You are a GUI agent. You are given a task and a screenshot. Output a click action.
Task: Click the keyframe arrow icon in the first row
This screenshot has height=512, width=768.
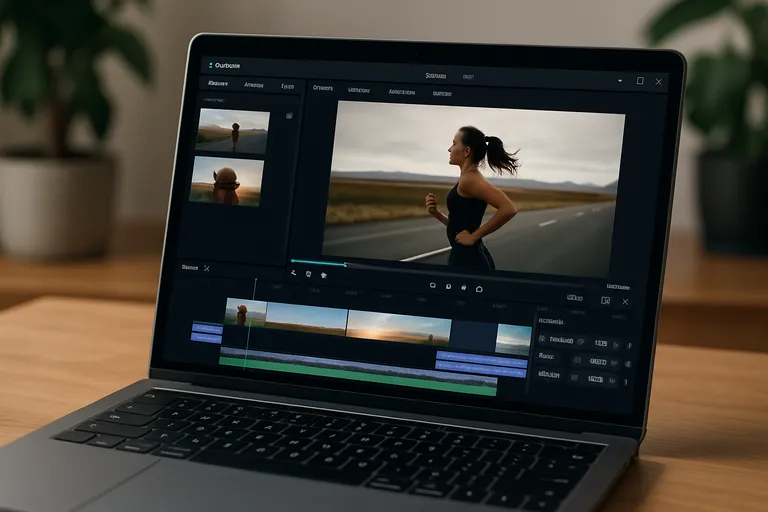click(617, 345)
